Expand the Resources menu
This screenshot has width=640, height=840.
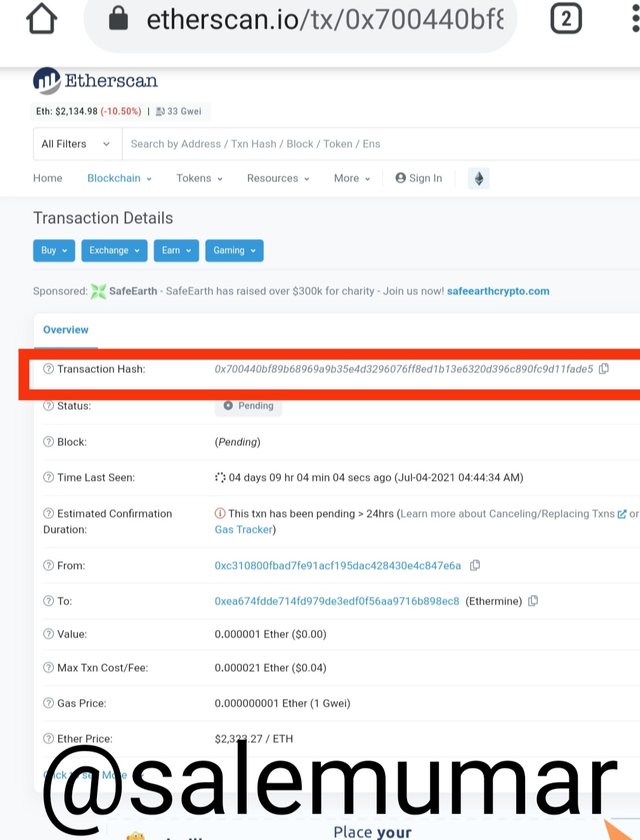(278, 178)
